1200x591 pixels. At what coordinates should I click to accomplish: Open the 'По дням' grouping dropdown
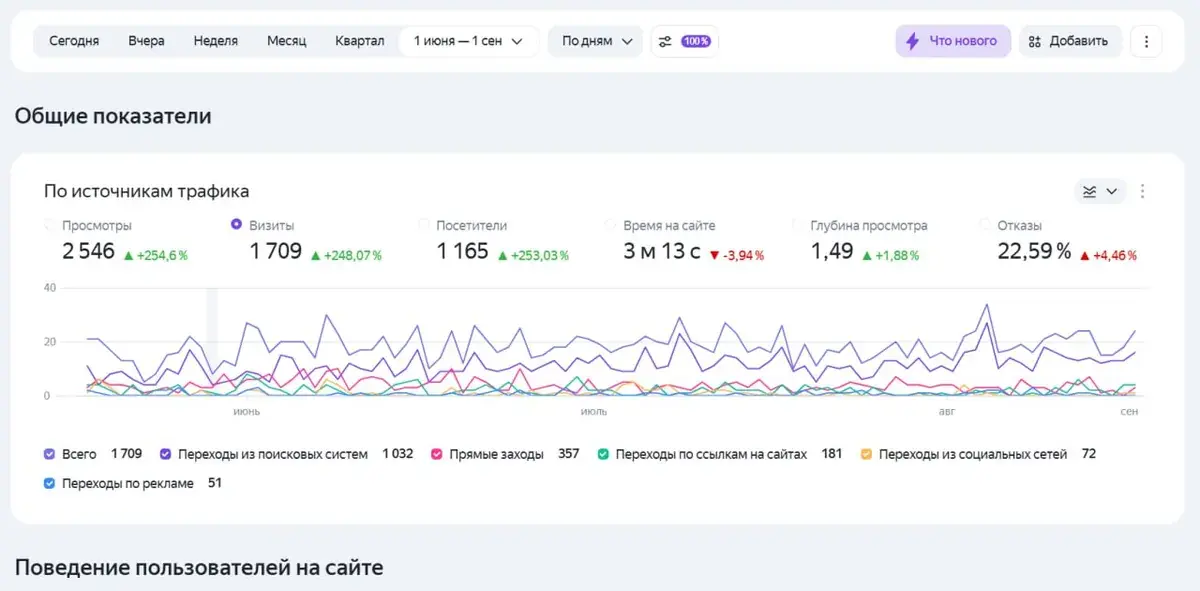click(596, 41)
